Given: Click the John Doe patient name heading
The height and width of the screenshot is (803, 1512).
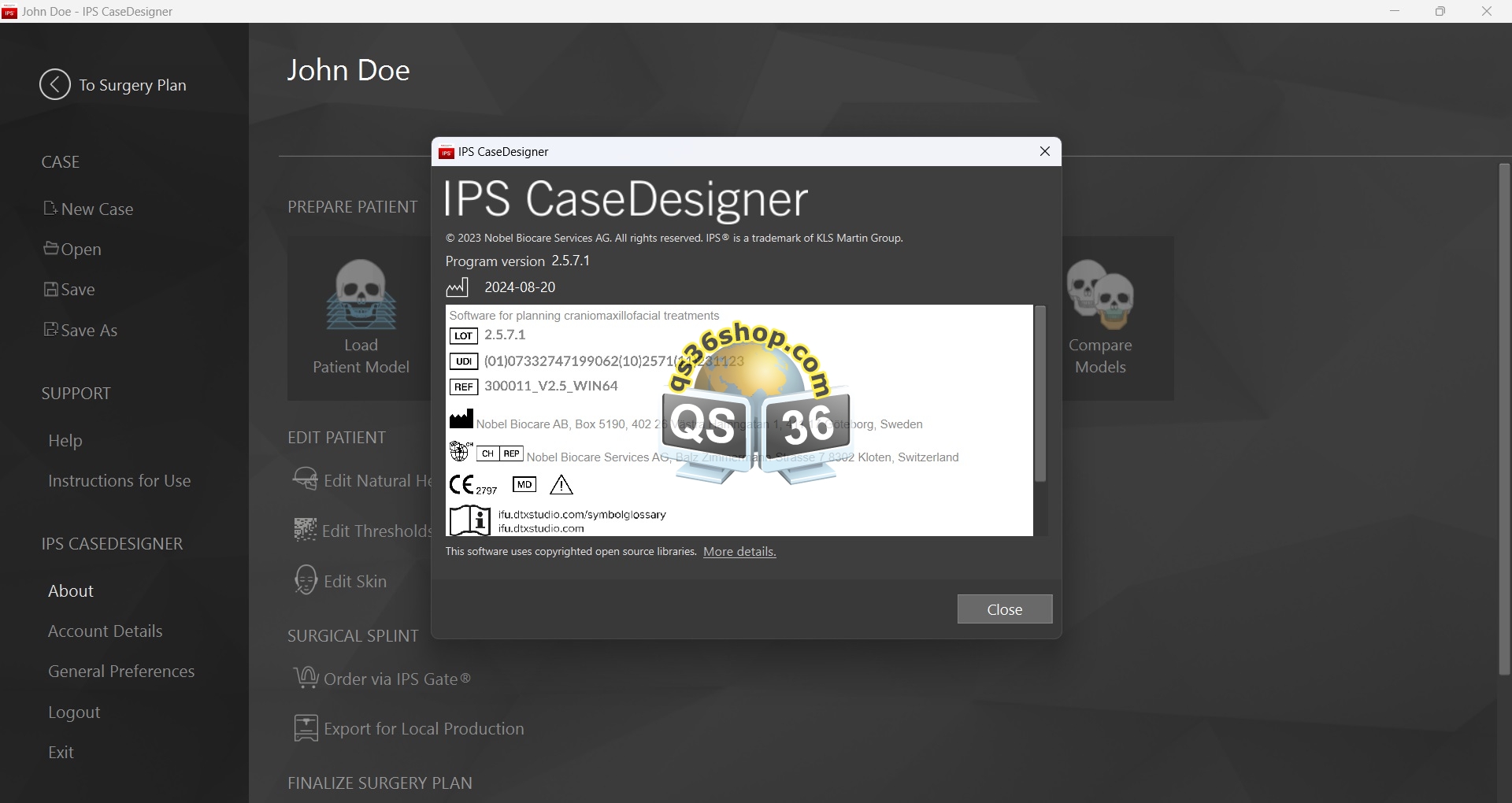Looking at the screenshot, I should point(348,70).
